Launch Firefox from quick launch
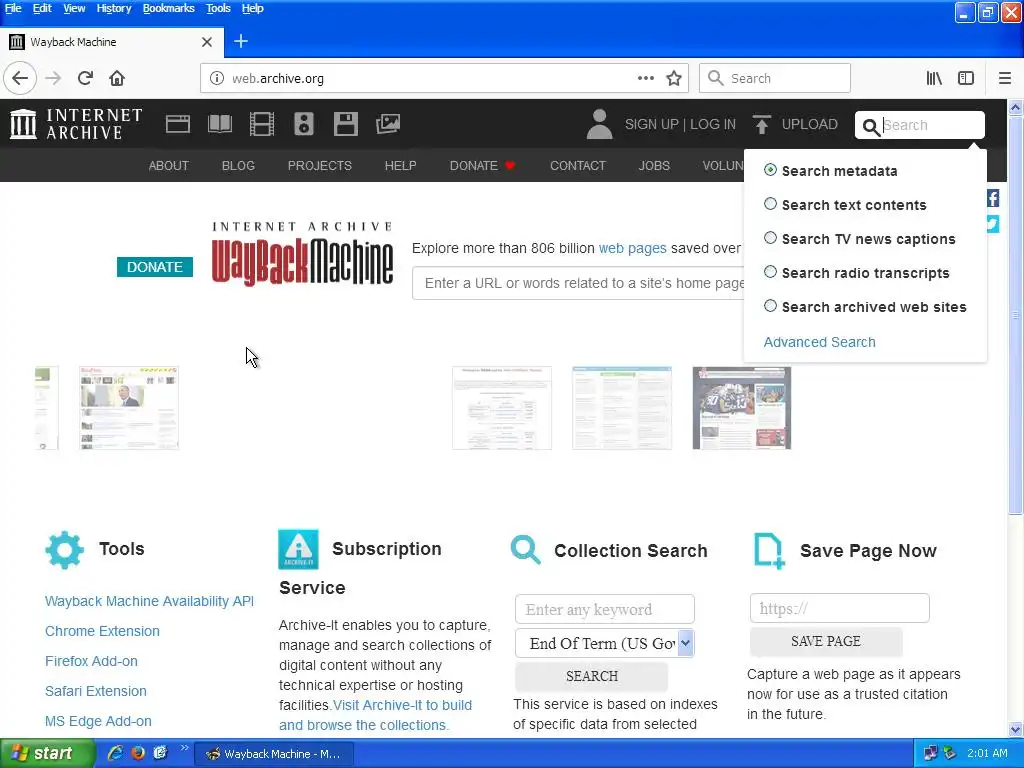Screen dimensions: 1024x768 (x=138, y=753)
